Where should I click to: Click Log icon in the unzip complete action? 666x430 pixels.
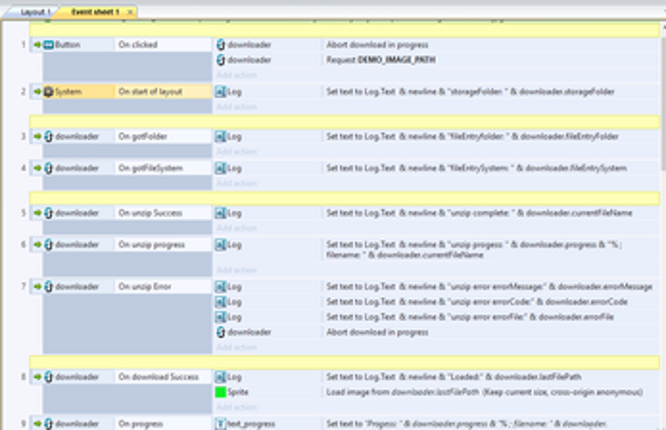pyautogui.click(x=220, y=213)
